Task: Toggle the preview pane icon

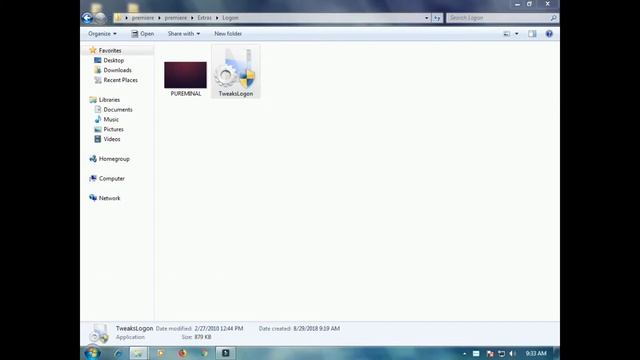Action: coord(532,34)
